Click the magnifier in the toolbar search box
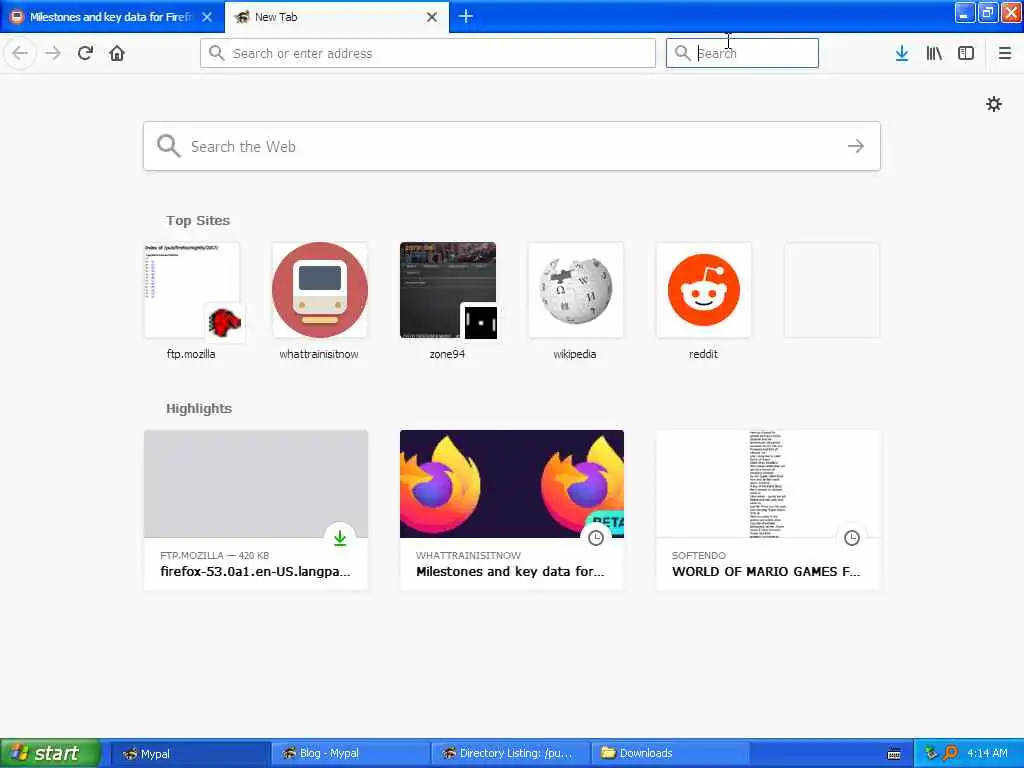1024x768 pixels. (x=682, y=53)
